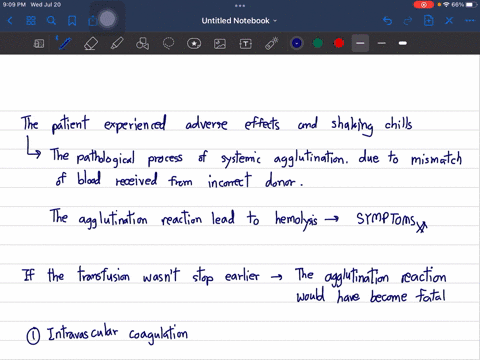Tap the handwritten word 'SYMPTOMS'
Viewport: 480px width, 360px height.
(386, 219)
